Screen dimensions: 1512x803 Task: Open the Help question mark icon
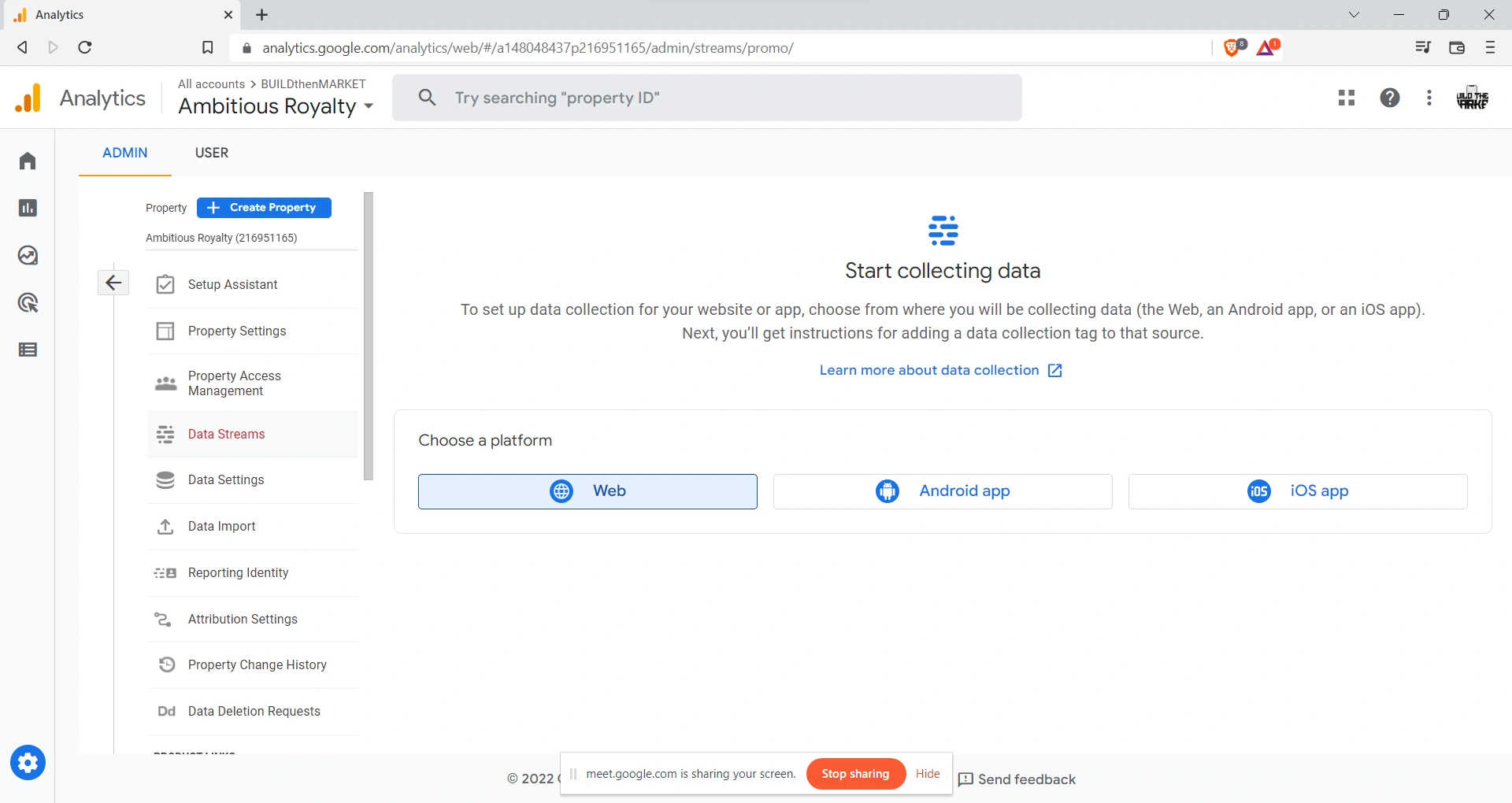coord(1390,98)
